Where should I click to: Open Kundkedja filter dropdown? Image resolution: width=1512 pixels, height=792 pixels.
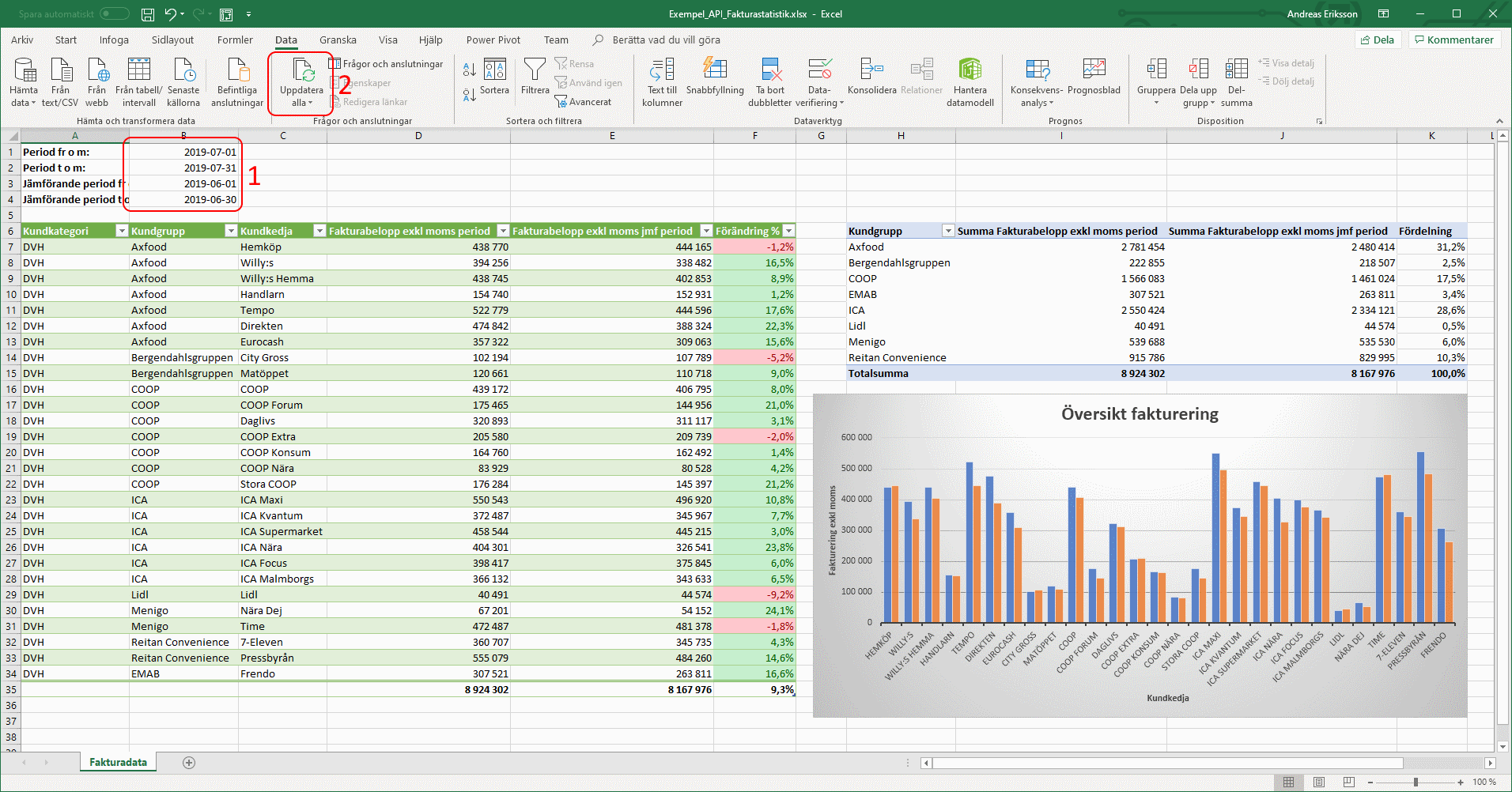319,231
